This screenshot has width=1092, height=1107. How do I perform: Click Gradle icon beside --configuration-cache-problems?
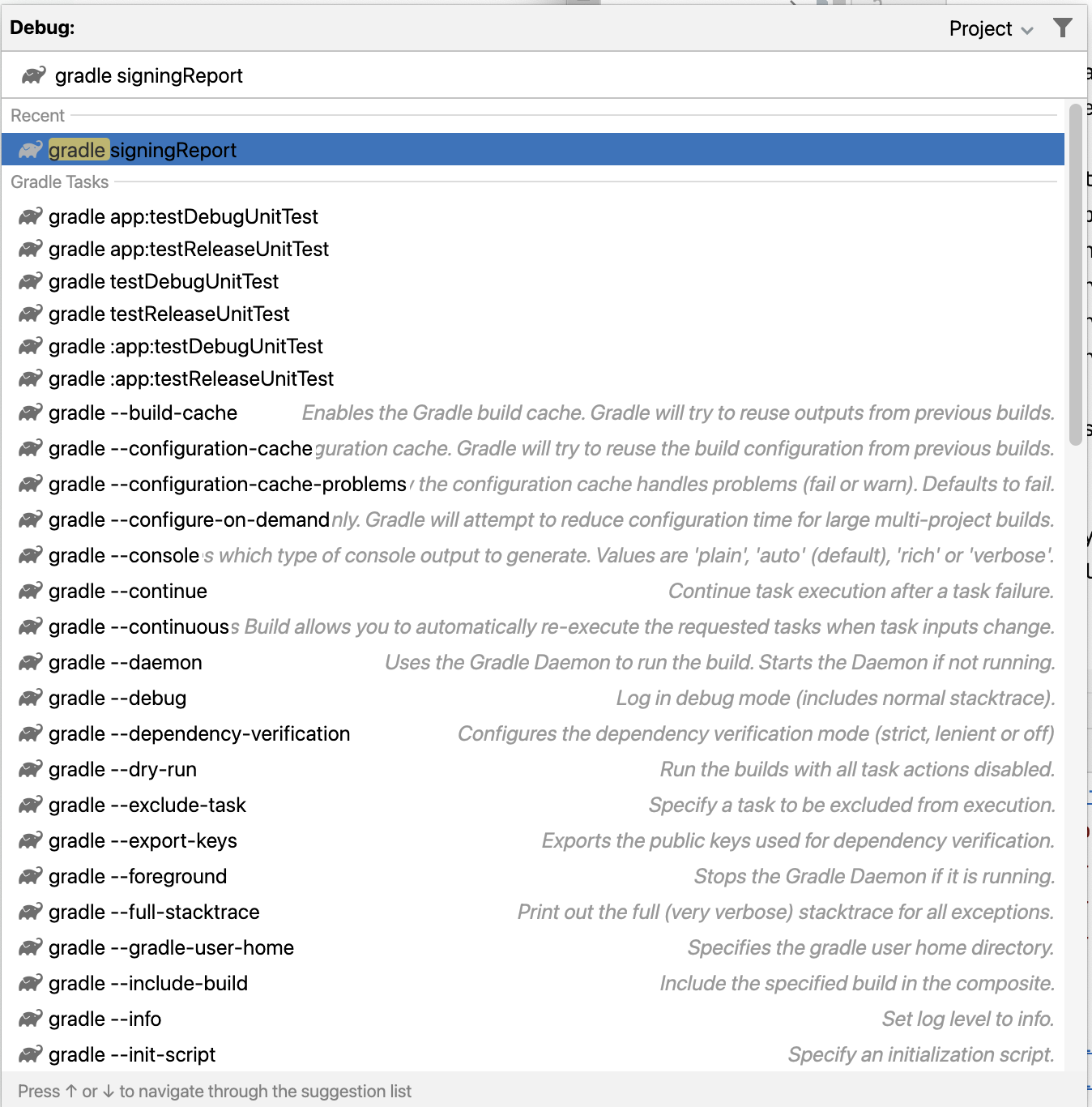(x=30, y=484)
